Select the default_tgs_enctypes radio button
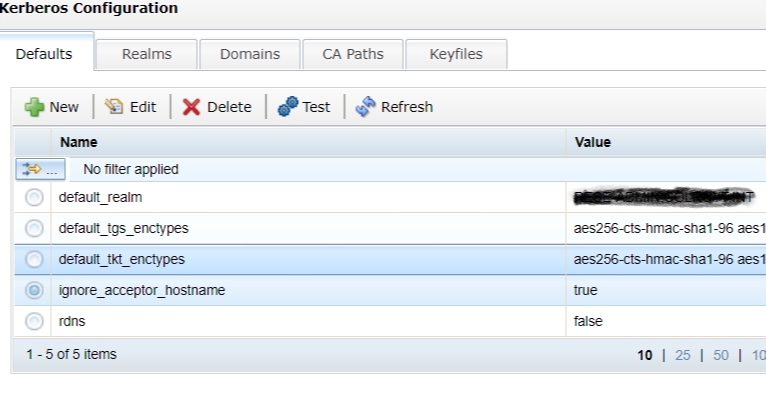The image size is (766, 399). click(34, 228)
